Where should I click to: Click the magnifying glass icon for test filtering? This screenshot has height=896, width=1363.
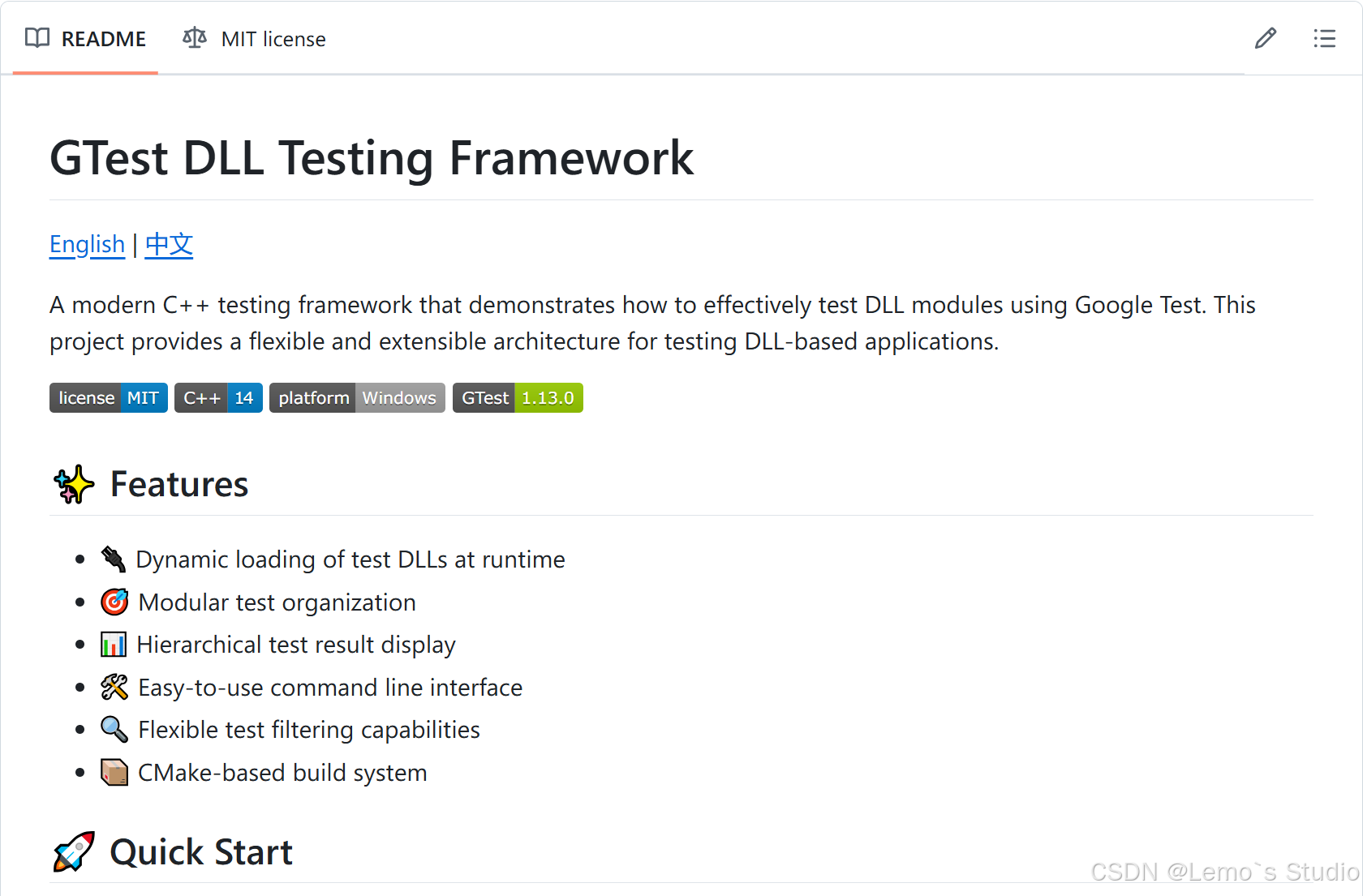114,729
